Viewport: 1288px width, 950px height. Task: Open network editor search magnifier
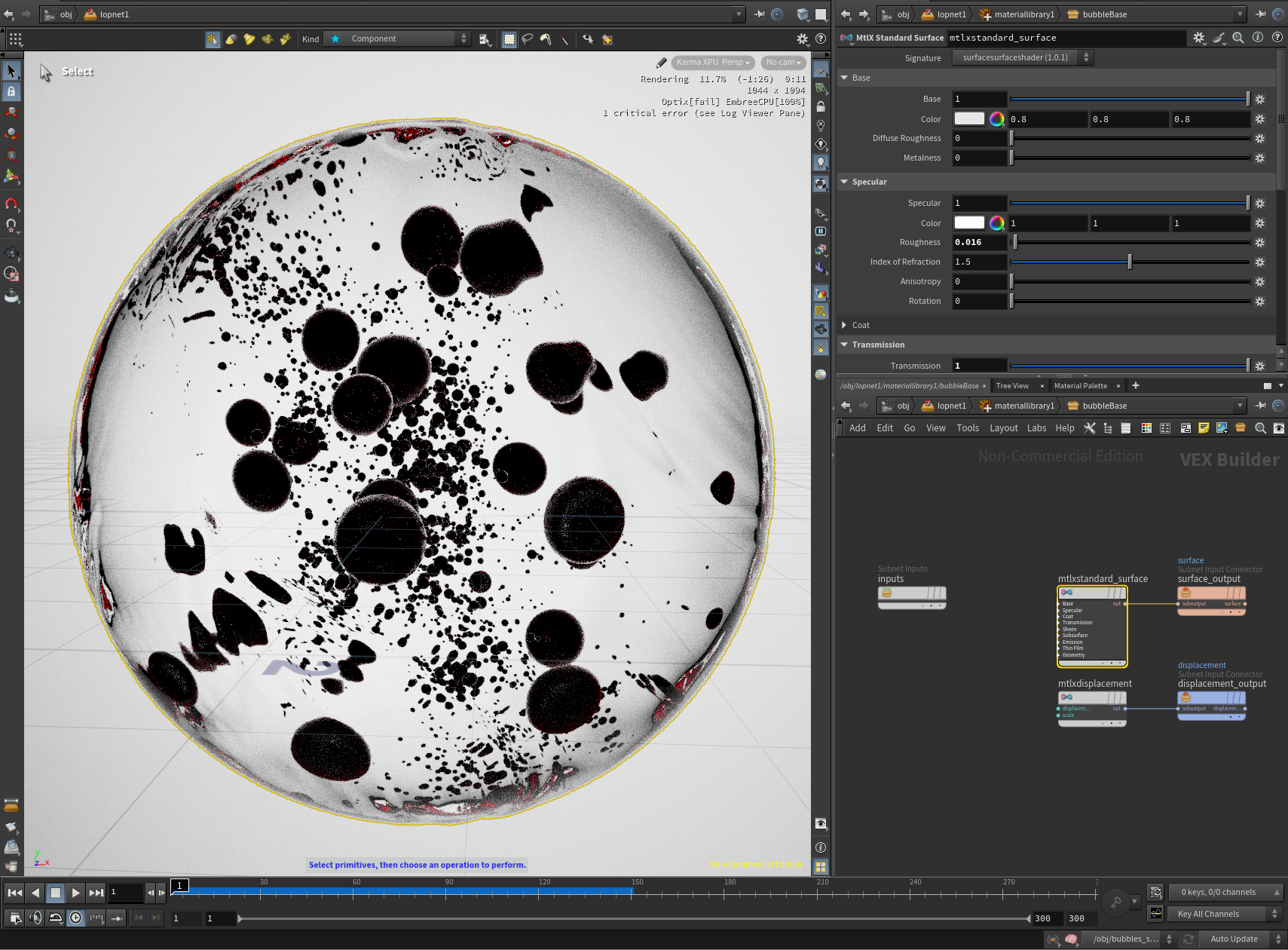tap(1260, 428)
